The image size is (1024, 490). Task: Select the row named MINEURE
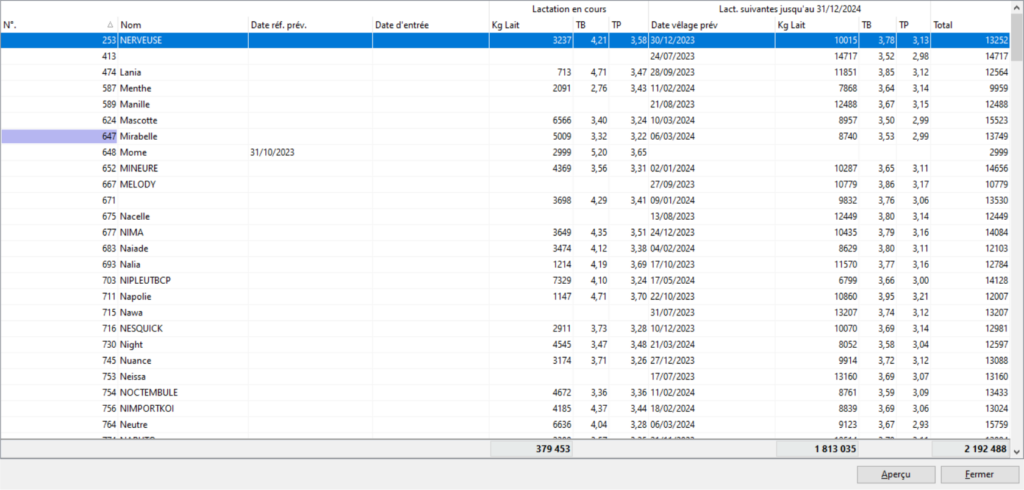(506, 168)
